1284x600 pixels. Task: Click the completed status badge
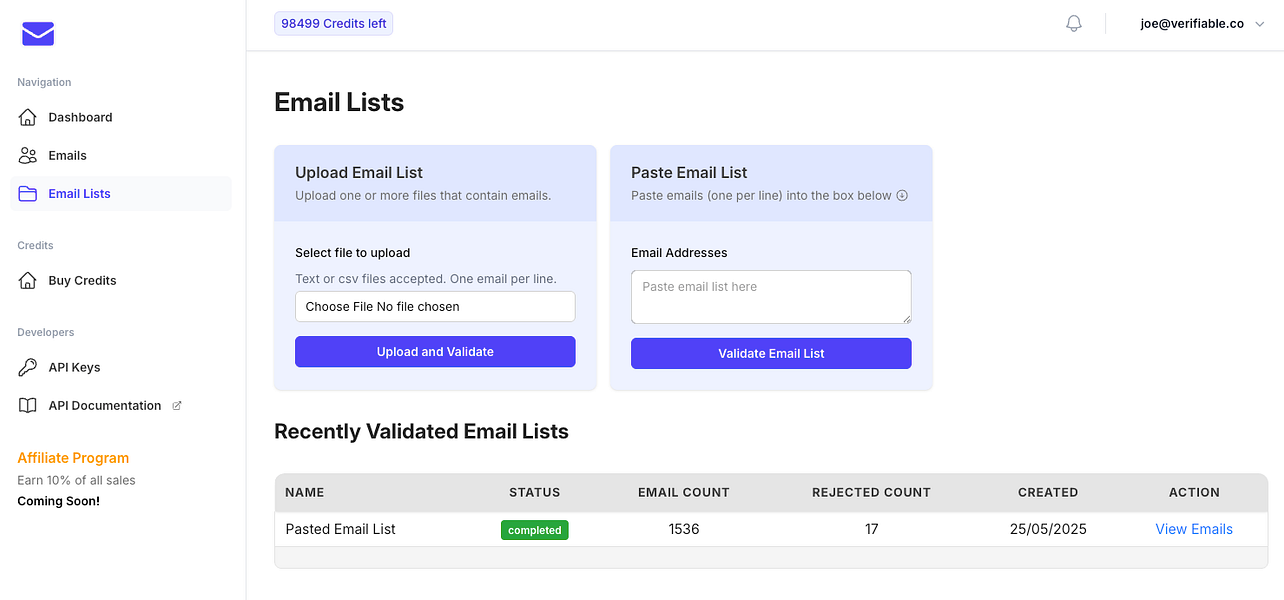click(534, 530)
